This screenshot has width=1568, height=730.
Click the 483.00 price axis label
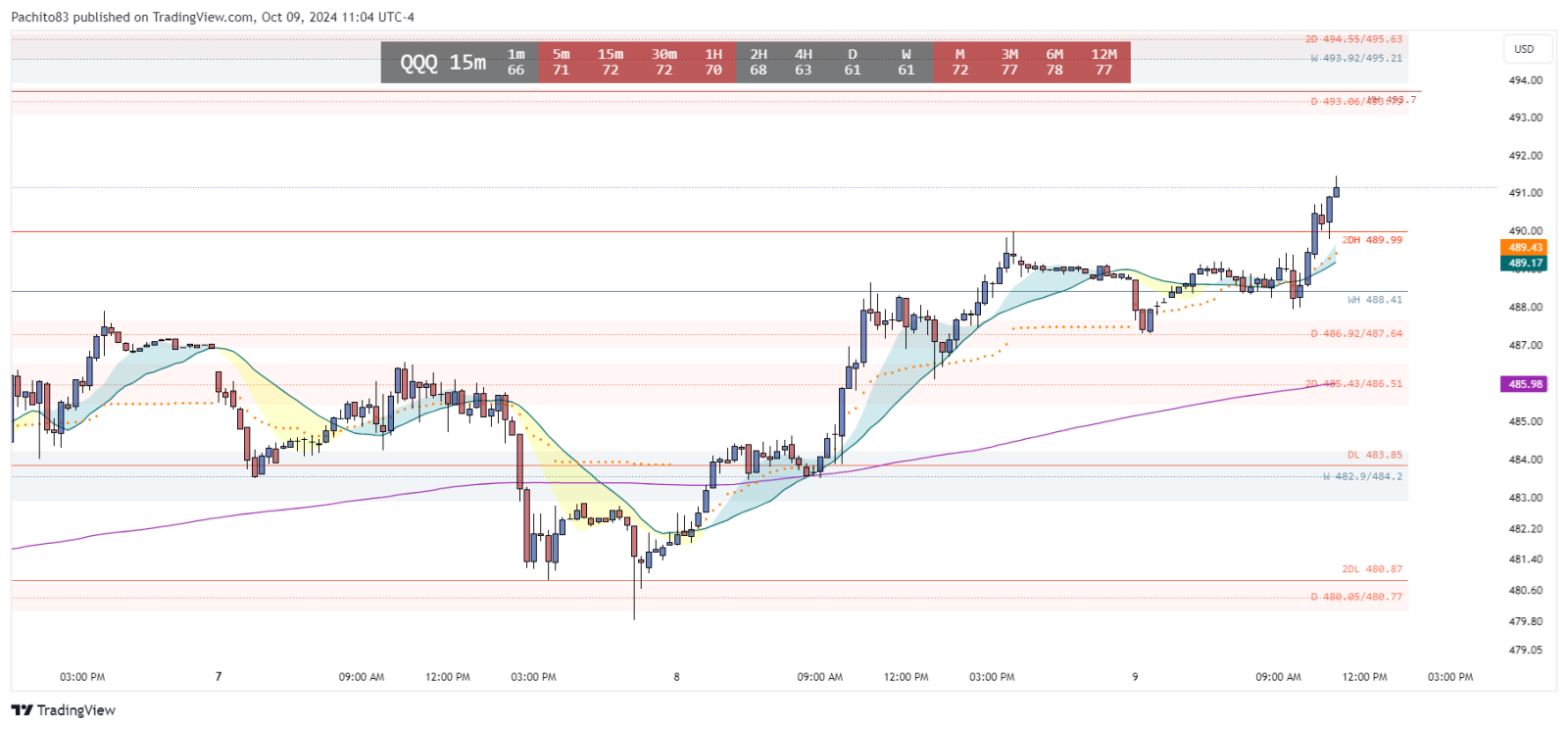[x=1525, y=498]
